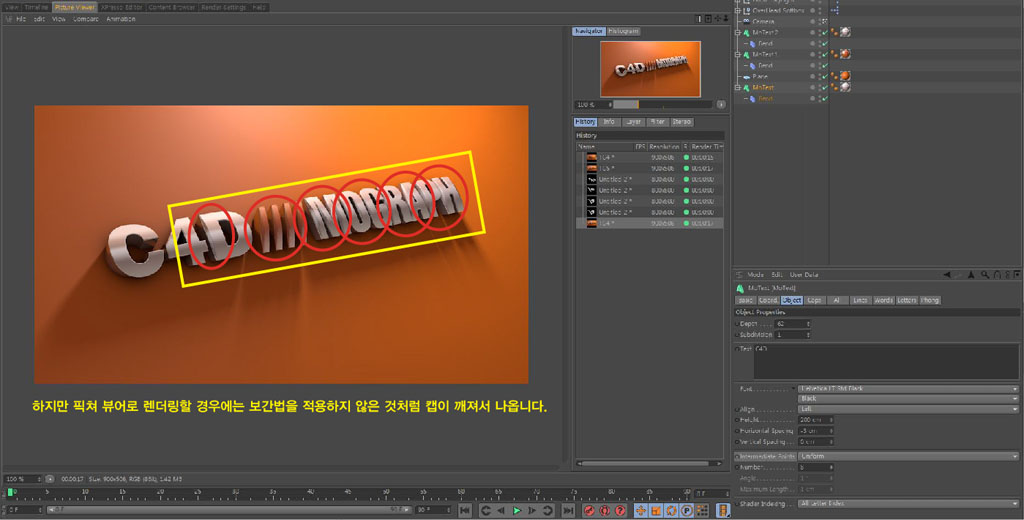Open the Black font weight dropdown
This screenshot has width=1024, height=520.
908,398
